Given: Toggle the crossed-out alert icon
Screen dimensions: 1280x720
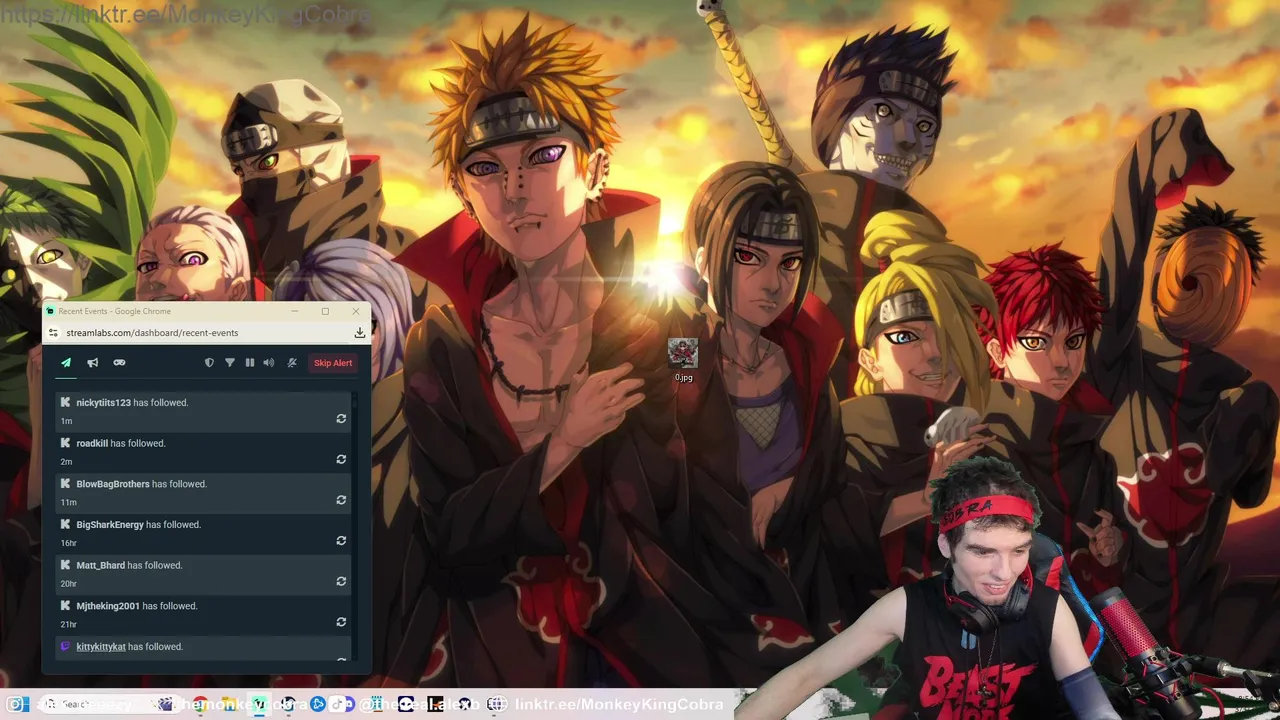Looking at the screenshot, I should point(292,363).
